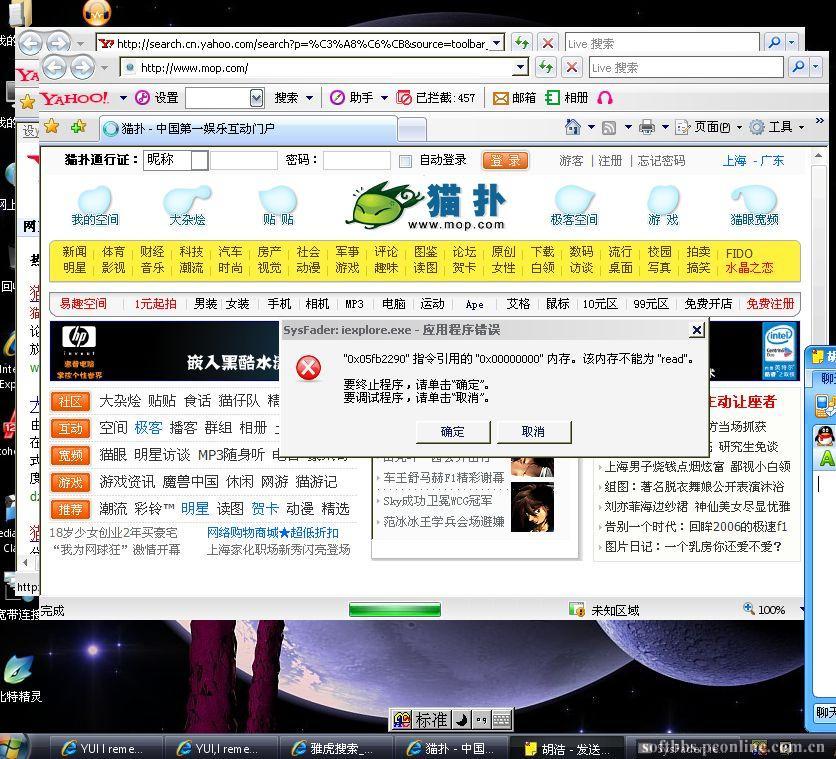Expand the mop.com address bar dropdown

pos(520,67)
